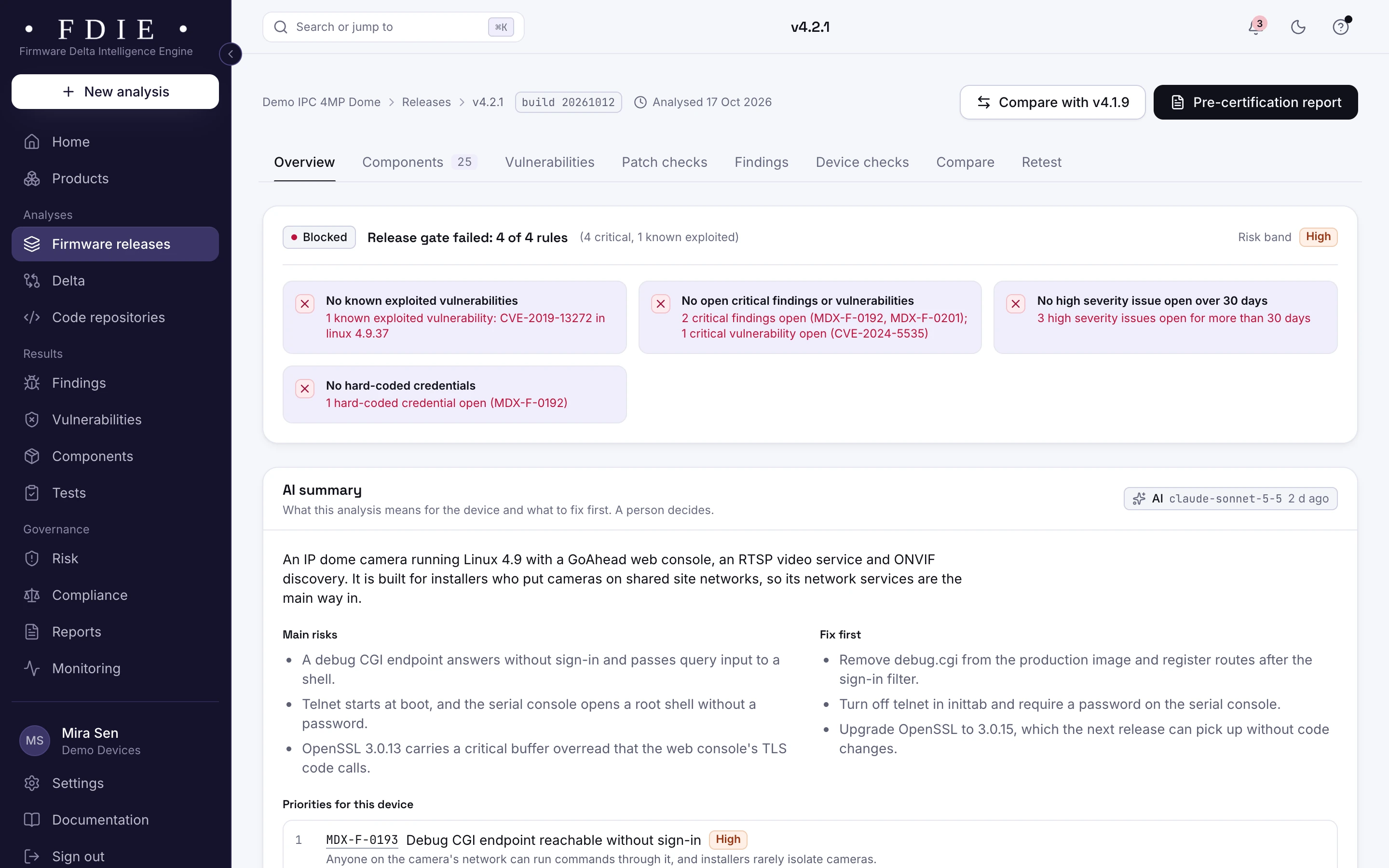Switch to the Vulnerabilities tab
This screenshot has height=868, width=1389.
pyautogui.click(x=549, y=163)
